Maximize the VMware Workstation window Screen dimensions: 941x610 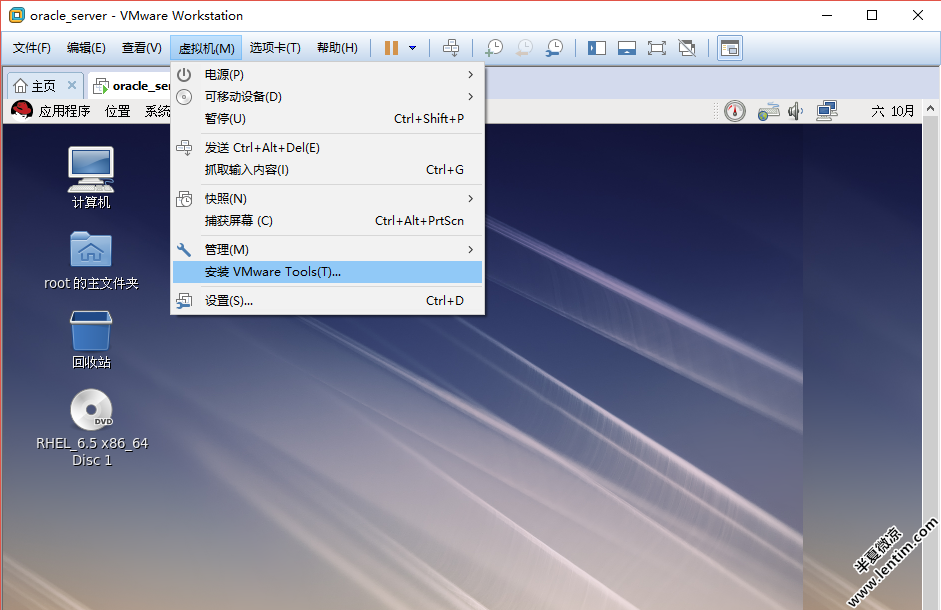pyautogui.click(x=872, y=16)
